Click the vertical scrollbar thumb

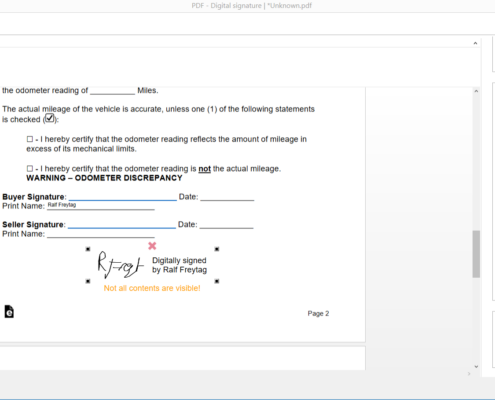(x=476, y=254)
